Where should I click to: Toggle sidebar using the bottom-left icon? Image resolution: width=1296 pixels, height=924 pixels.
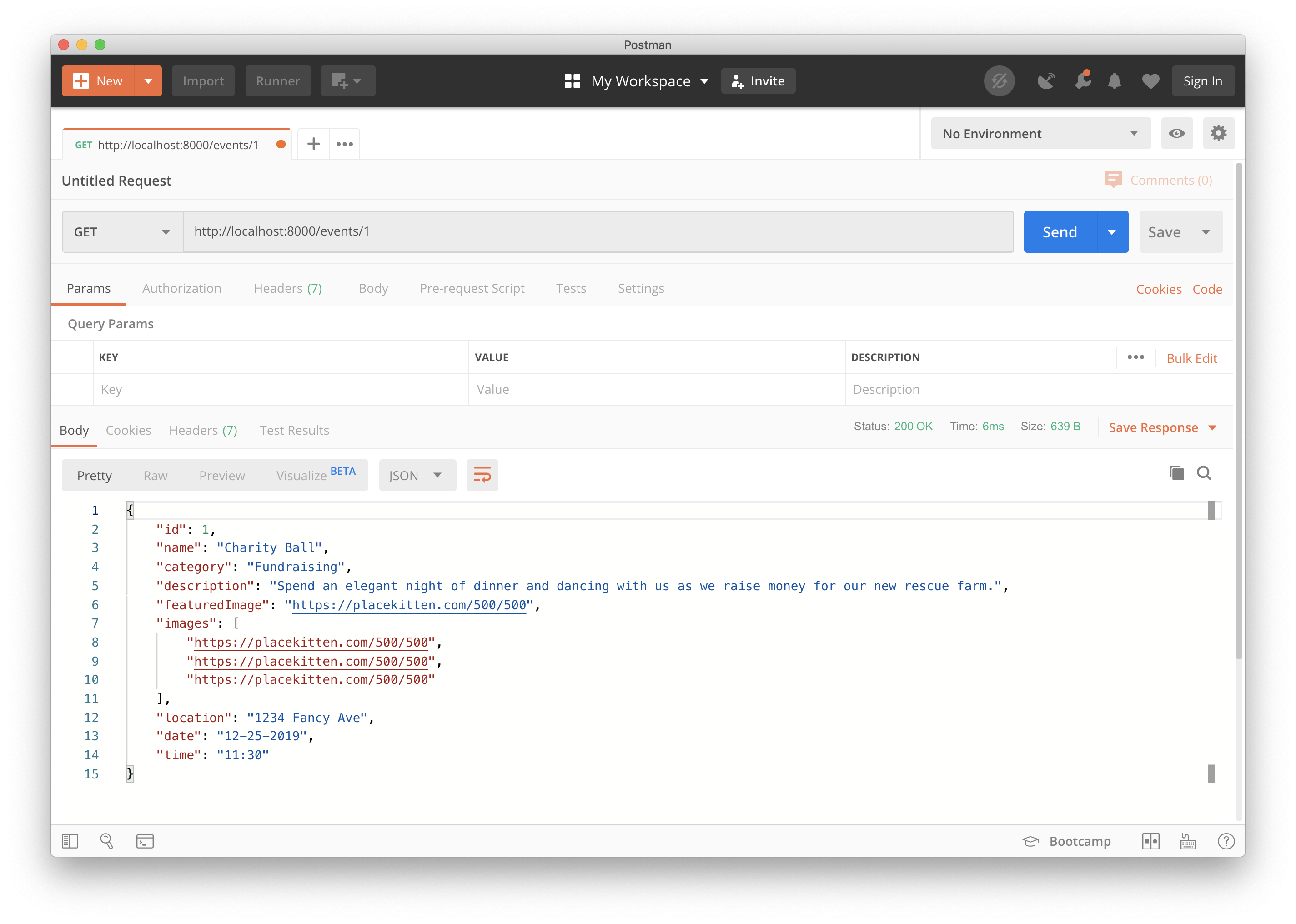point(70,841)
